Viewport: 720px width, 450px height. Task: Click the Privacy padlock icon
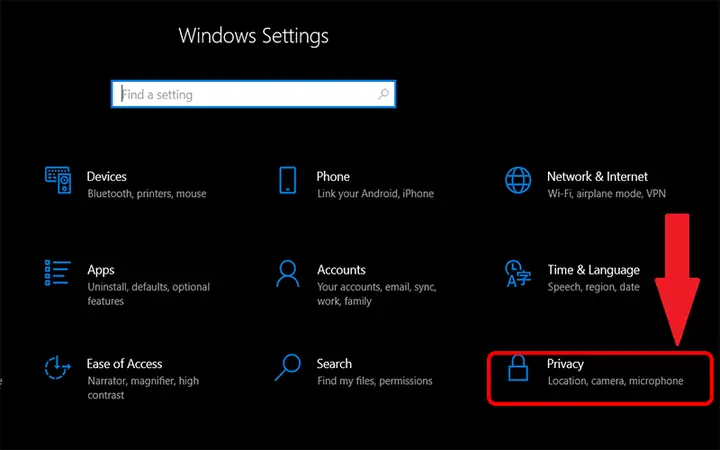(x=518, y=368)
